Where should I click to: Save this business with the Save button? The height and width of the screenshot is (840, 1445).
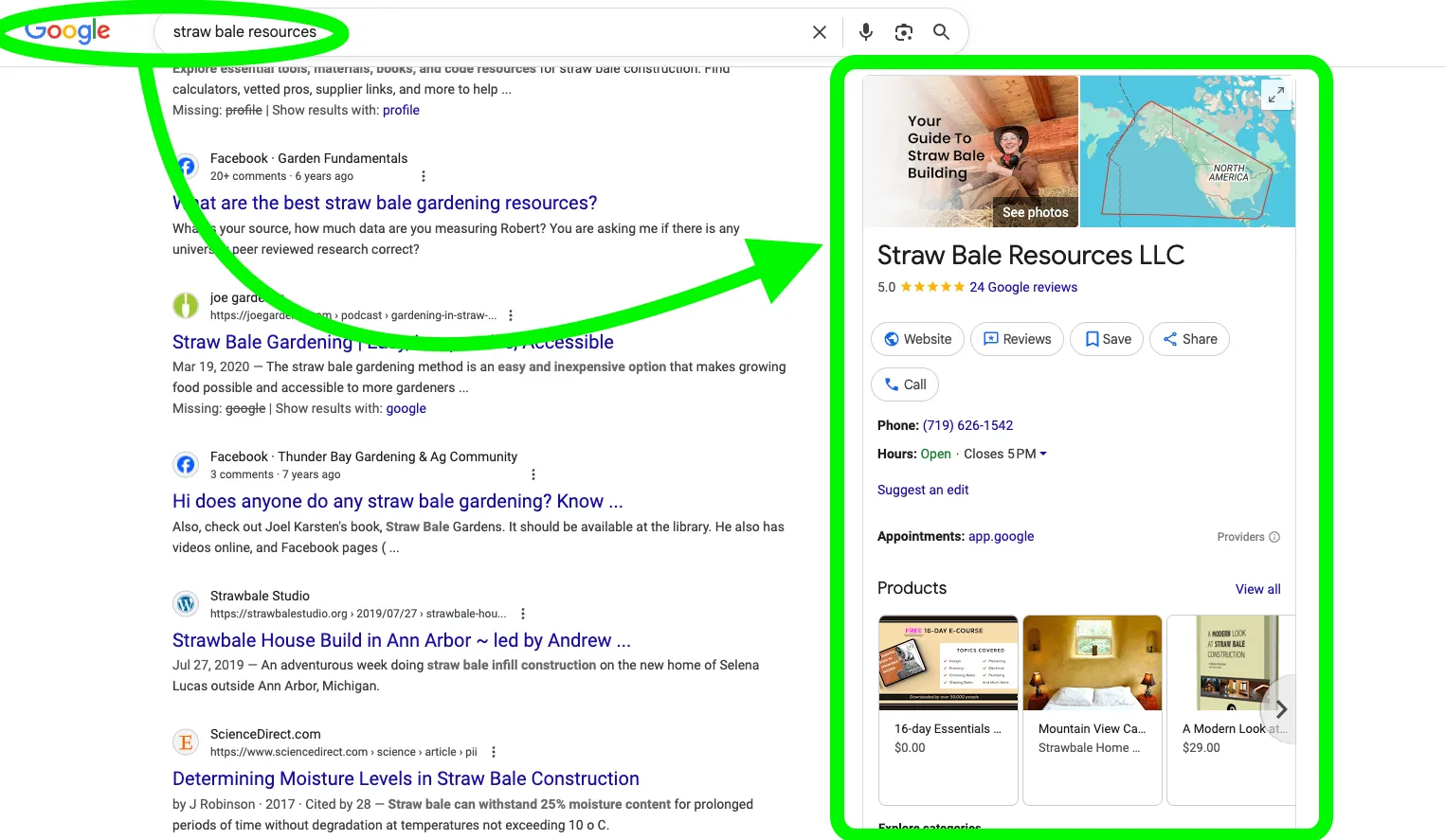1107,339
